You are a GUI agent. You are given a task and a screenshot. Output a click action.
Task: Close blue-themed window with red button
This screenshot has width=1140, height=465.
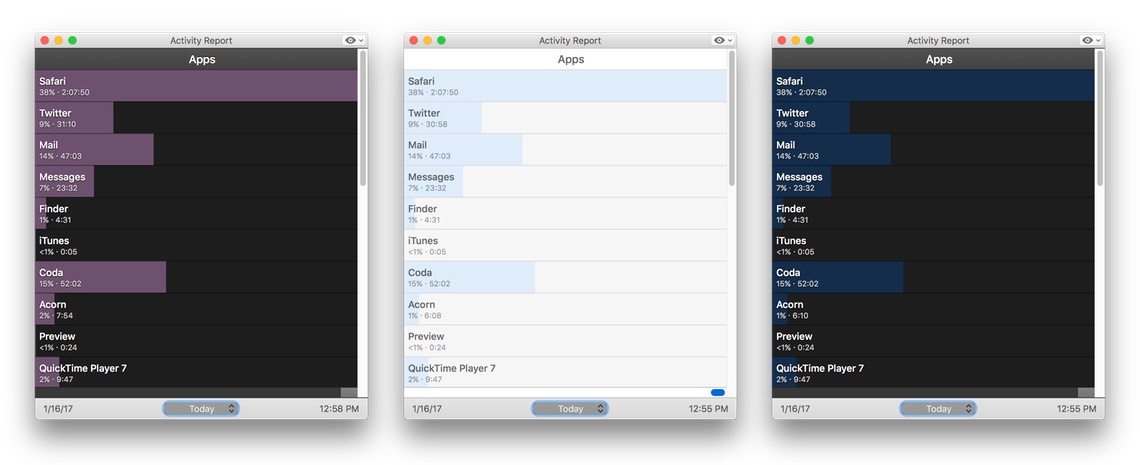point(782,41)
